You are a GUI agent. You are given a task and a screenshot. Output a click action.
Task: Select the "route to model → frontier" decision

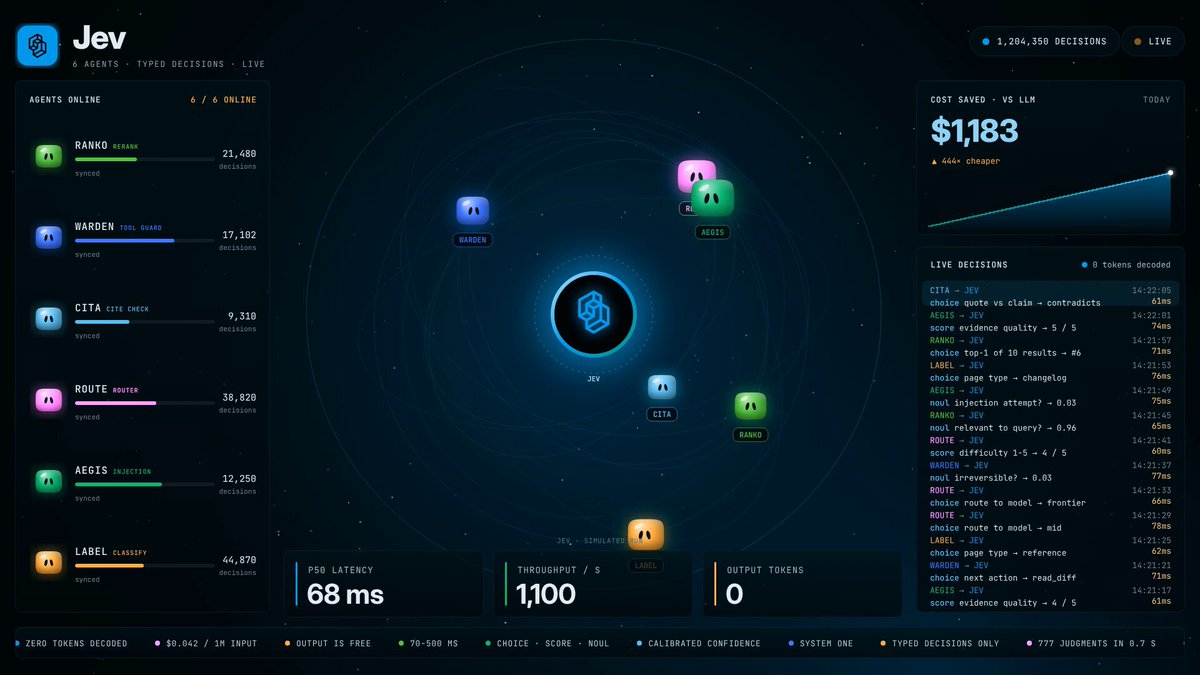click(x=1050, y=496)
